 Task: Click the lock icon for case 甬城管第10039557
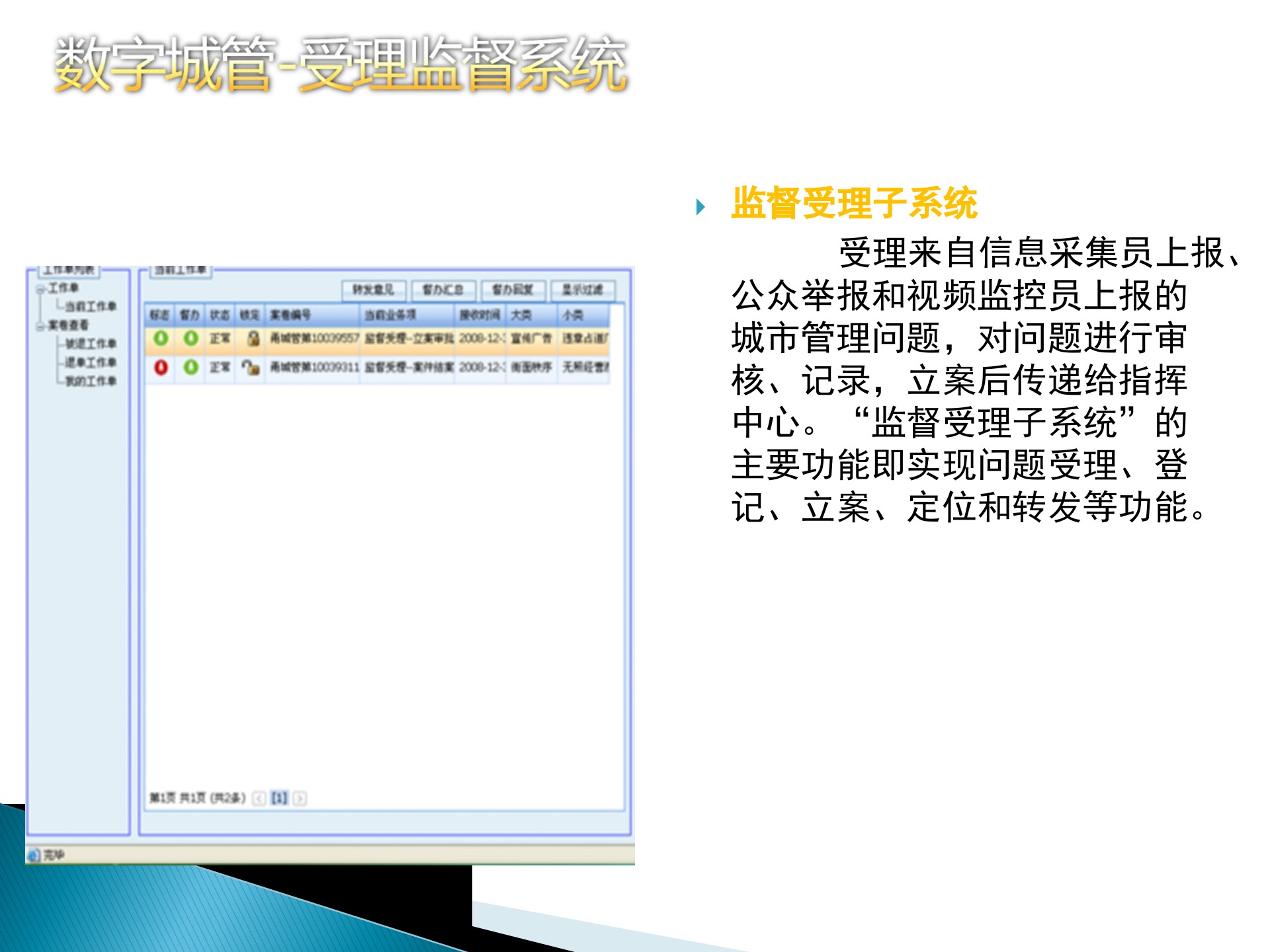pyautogui.click(x=253, y=338)
